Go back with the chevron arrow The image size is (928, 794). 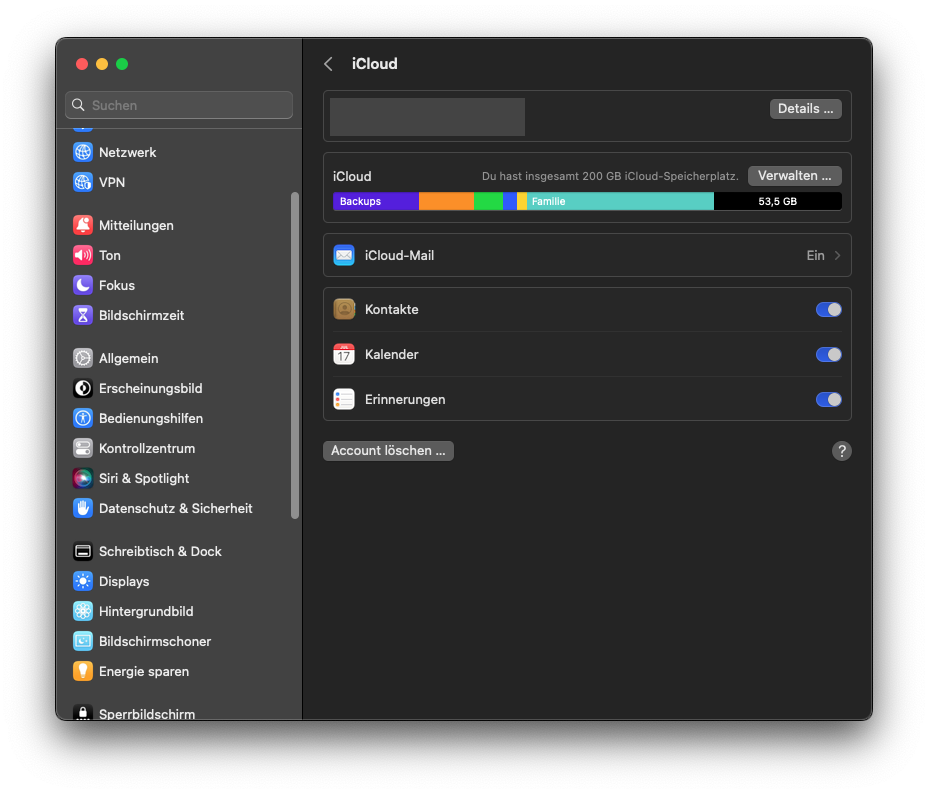point(328,64)
